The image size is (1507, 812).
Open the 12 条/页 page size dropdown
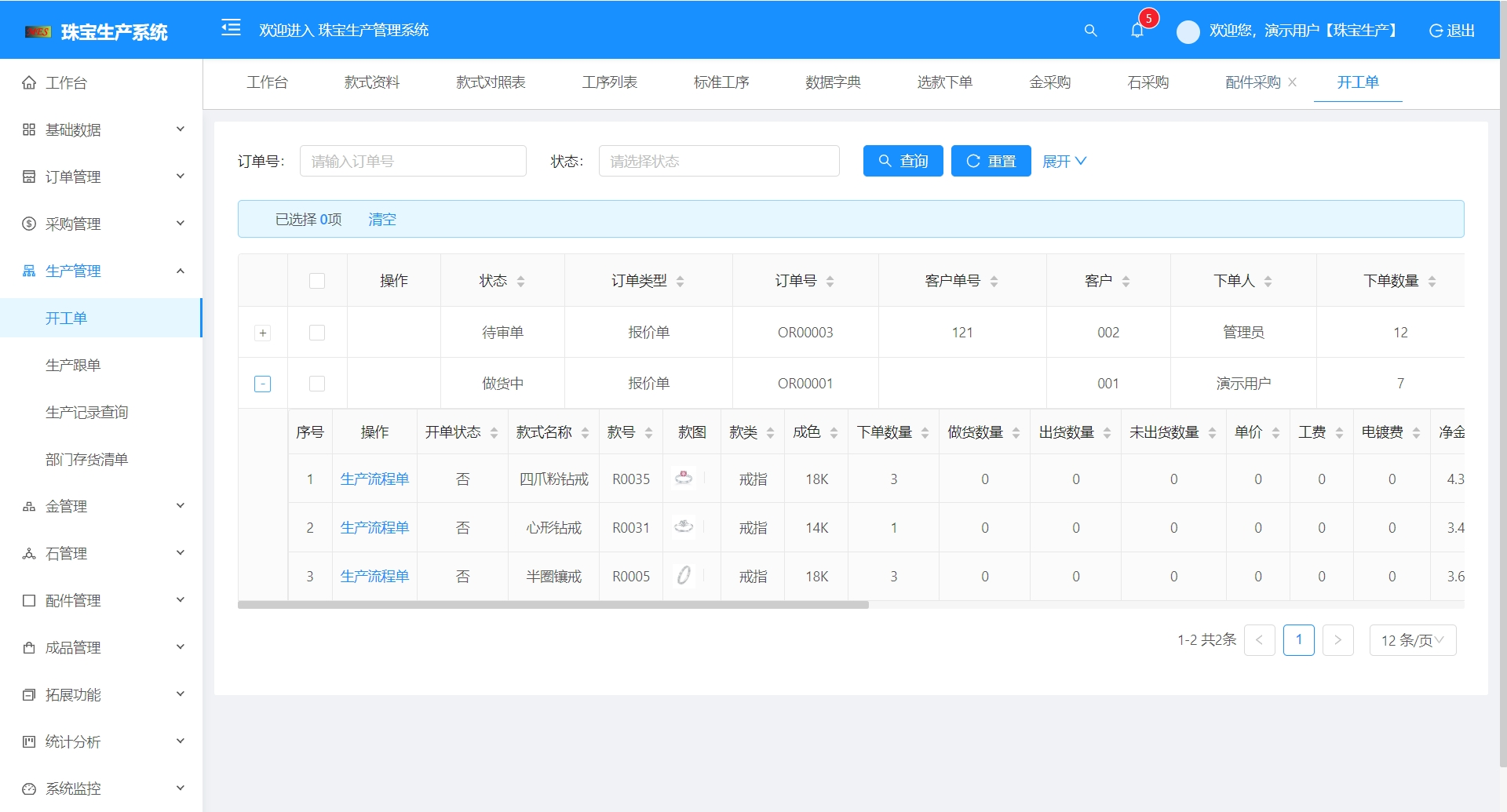pyautogui.click(x=1412, y=639)
